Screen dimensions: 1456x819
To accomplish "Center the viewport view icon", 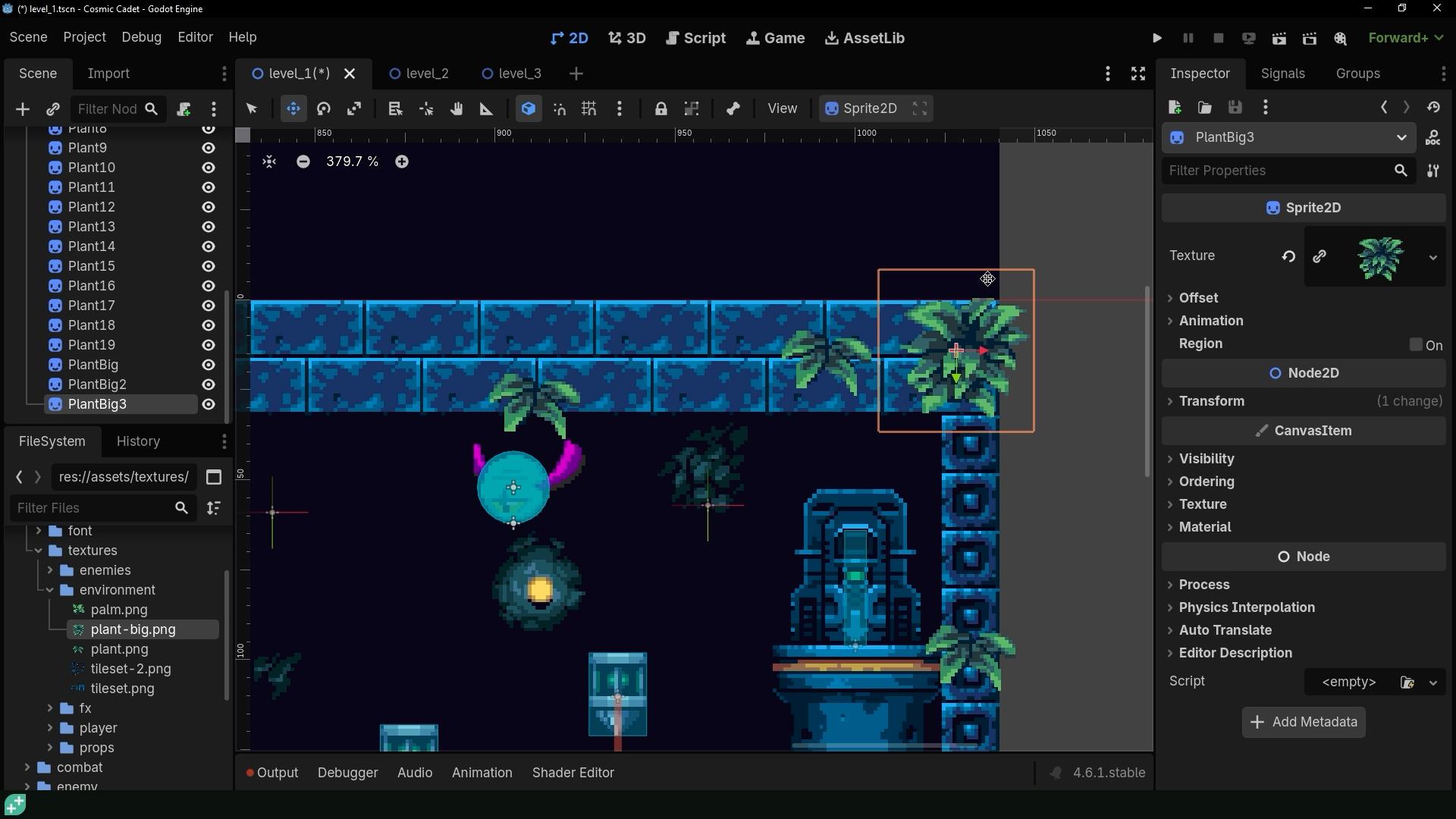I will point(269,162).
